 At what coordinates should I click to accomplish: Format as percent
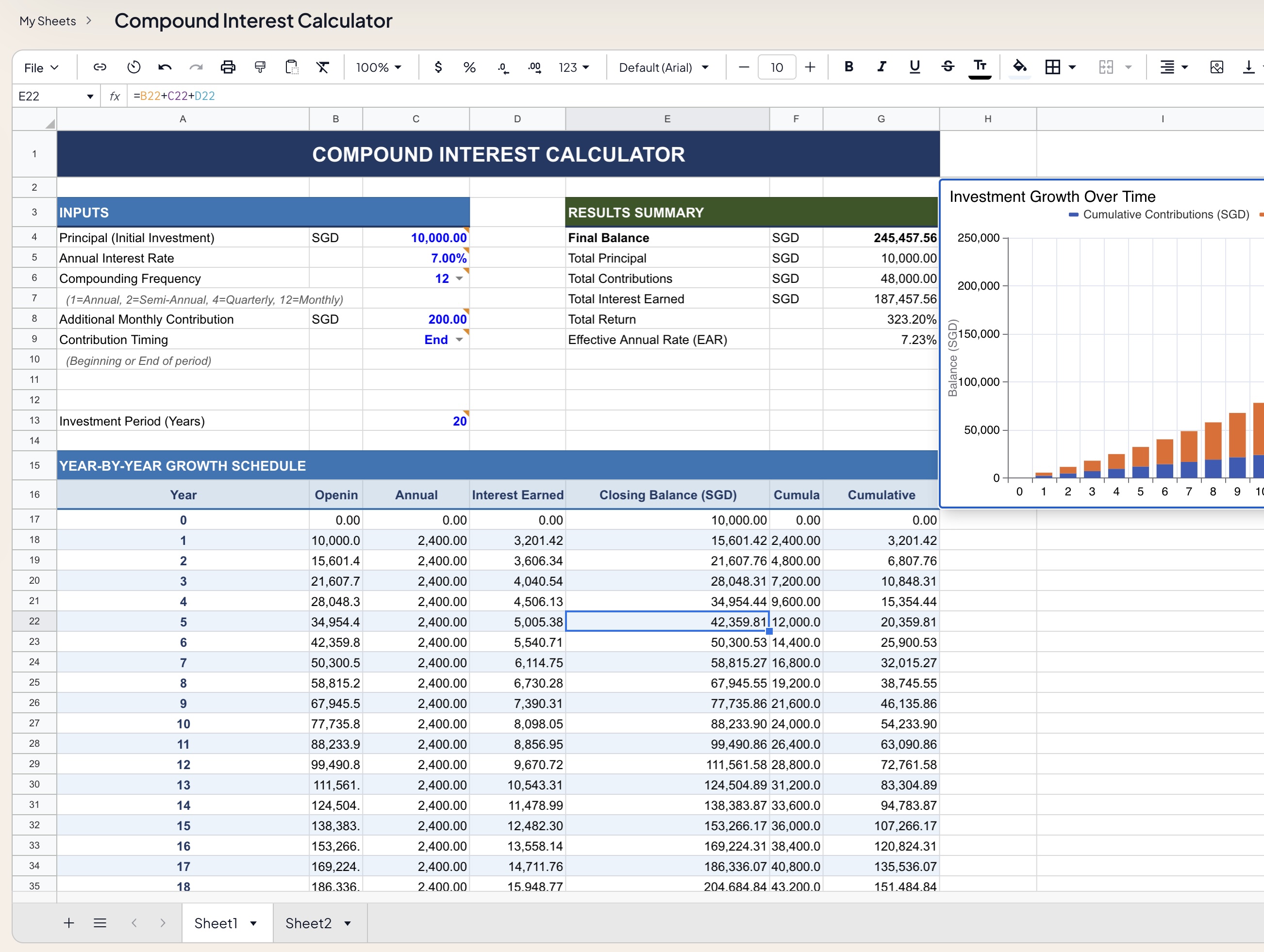coord(470,67)
